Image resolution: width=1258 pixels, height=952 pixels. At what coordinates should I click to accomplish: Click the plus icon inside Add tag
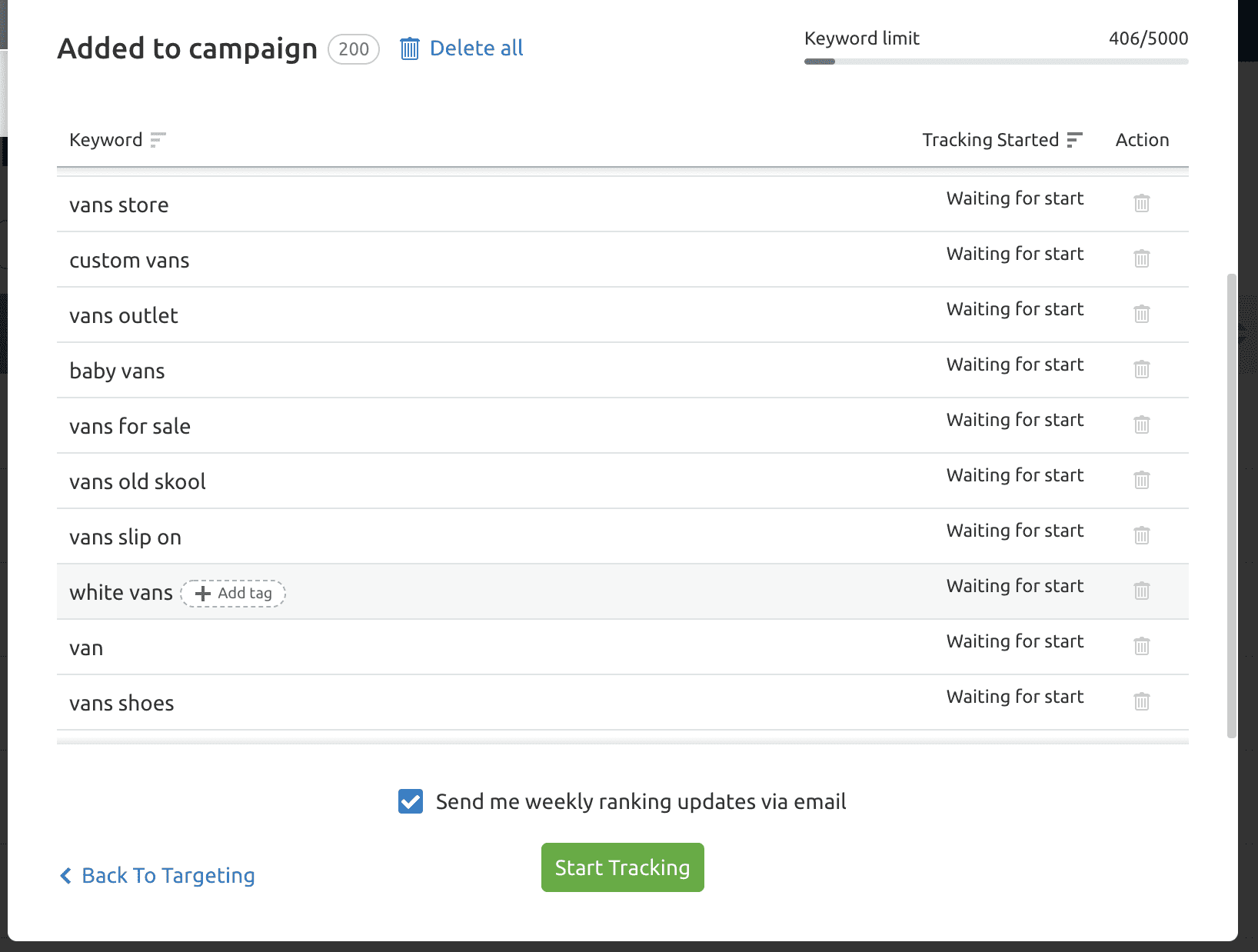tap(202, 593)
